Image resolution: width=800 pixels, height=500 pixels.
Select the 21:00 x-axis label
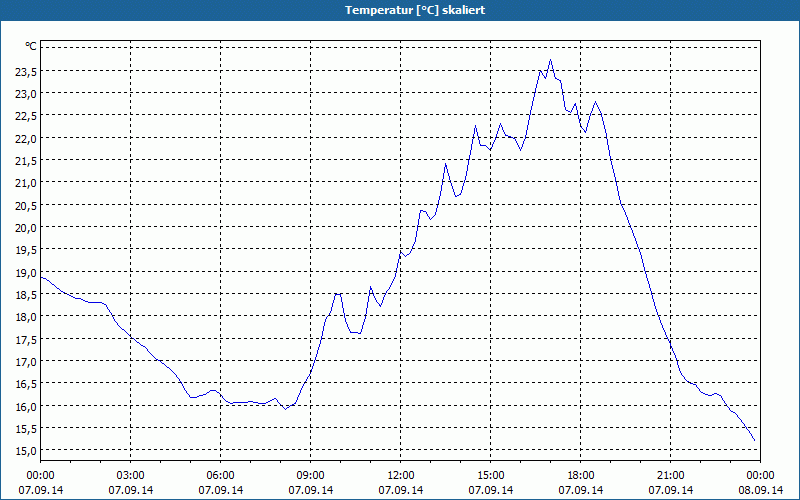(x=670, y=476)
